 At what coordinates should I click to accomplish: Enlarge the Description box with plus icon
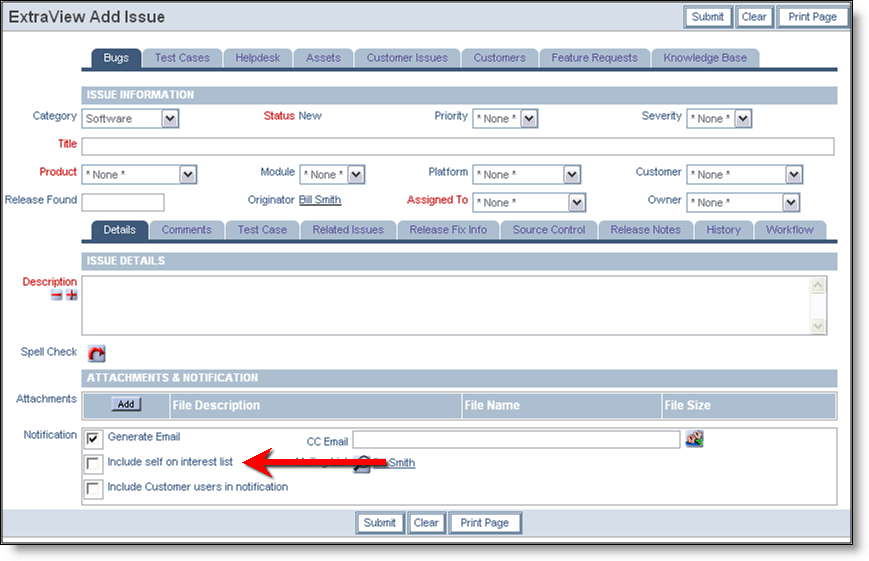coord(71,295)
